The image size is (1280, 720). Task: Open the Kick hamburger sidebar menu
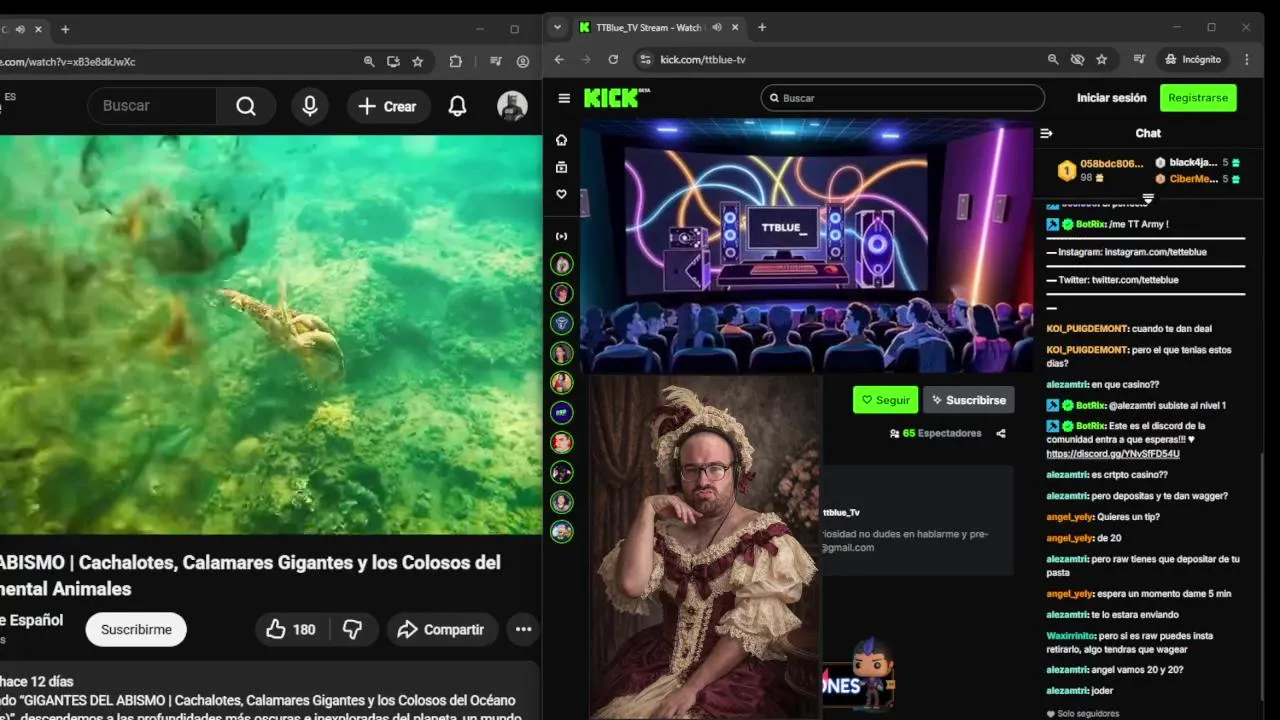tap(564, 98)
